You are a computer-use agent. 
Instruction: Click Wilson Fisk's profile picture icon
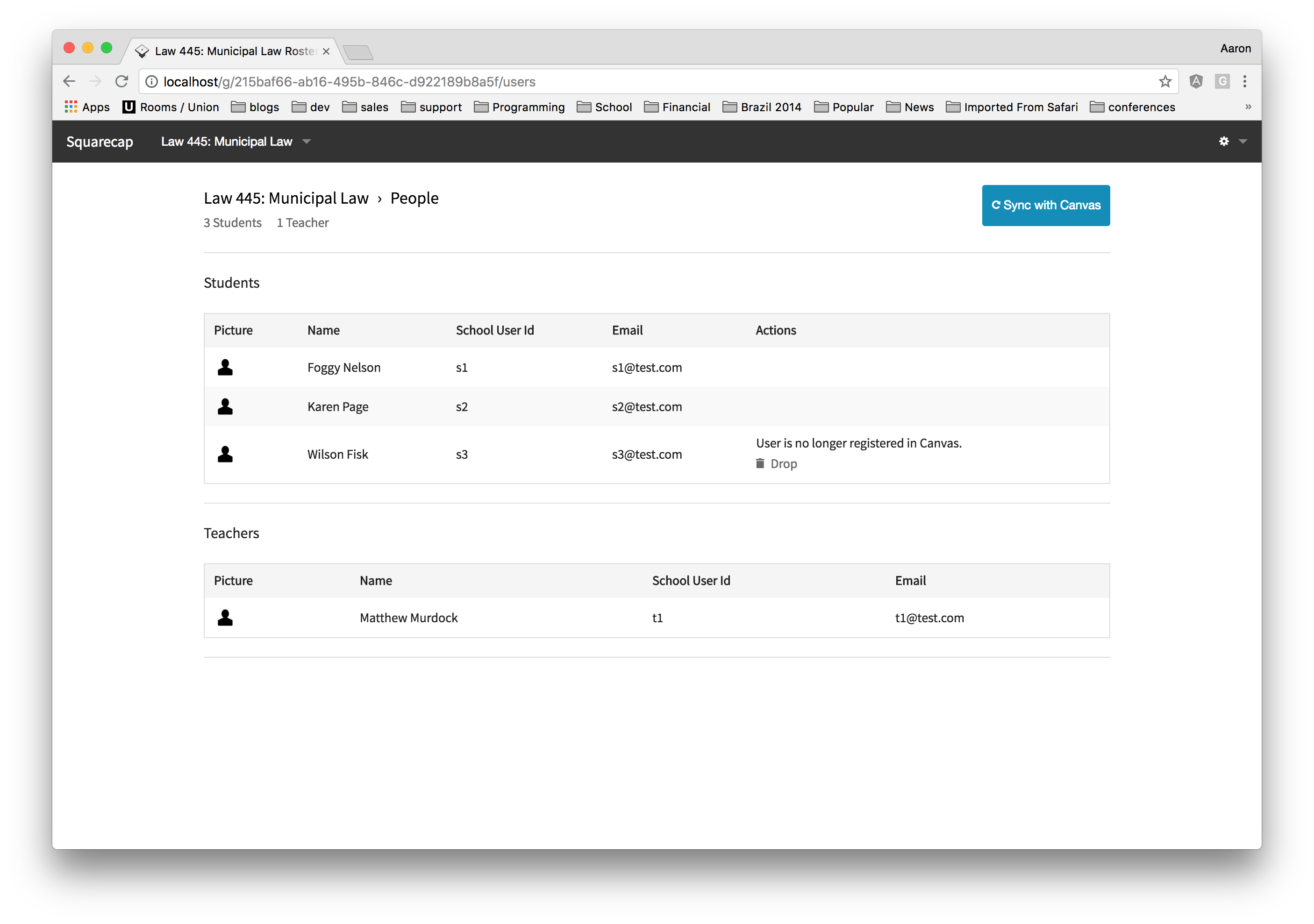225,454
